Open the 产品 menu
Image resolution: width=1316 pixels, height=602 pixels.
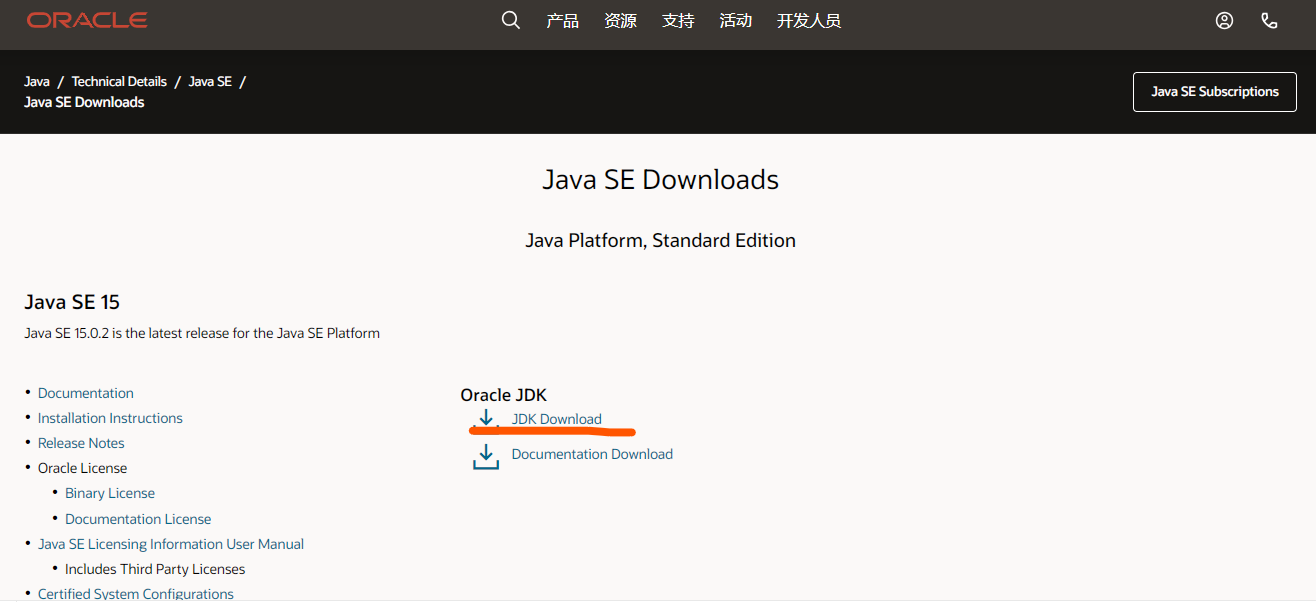(562, 20)
